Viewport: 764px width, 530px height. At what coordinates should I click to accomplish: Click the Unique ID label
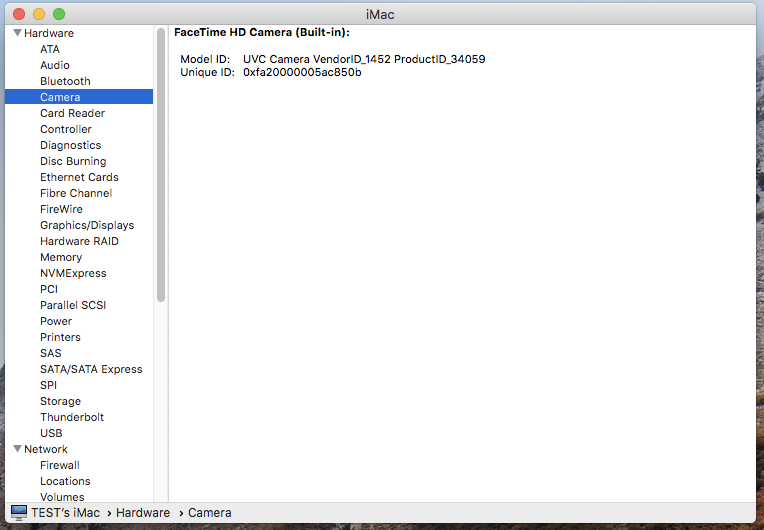click(208, 72)
